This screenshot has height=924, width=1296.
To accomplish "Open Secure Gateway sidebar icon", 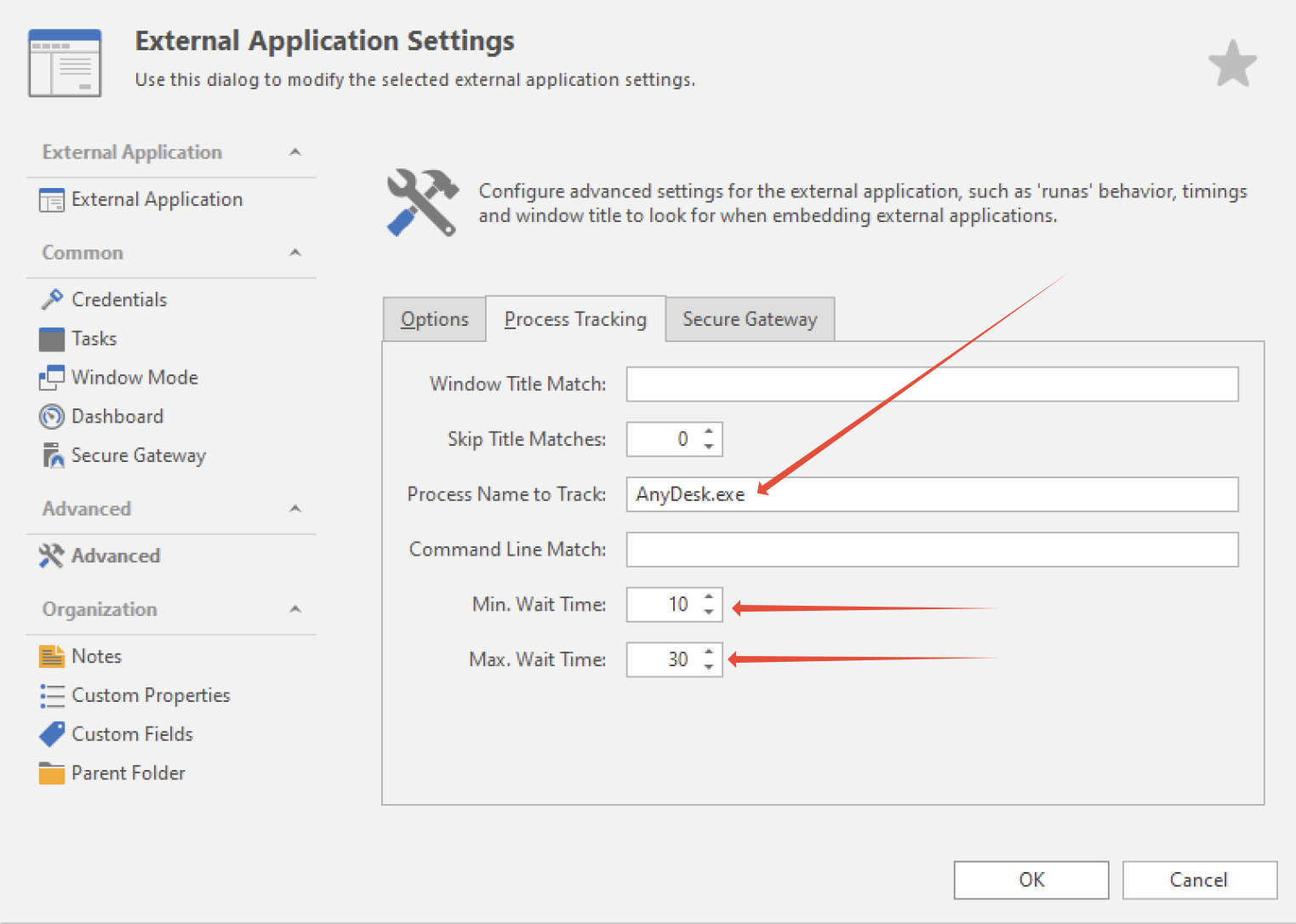I will [x=52, y=456].
